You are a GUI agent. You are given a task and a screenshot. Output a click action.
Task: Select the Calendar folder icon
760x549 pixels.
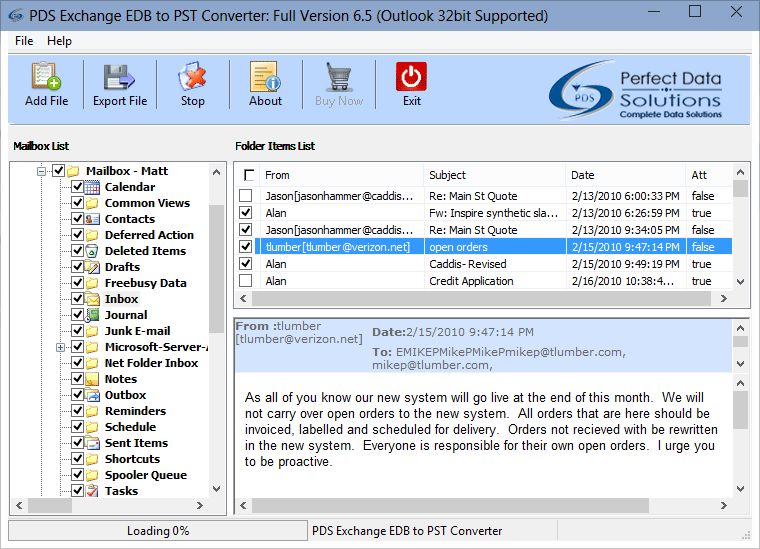(92, 187)
